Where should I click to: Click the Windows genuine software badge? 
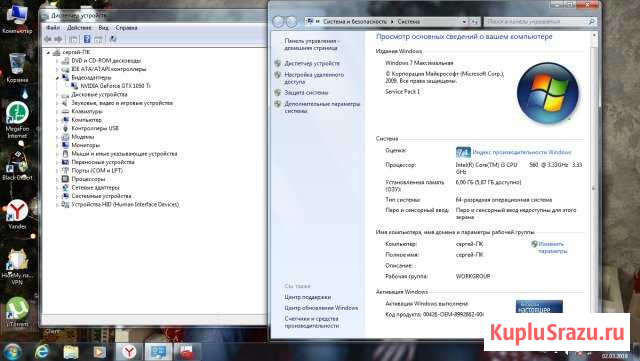point(539,307)
